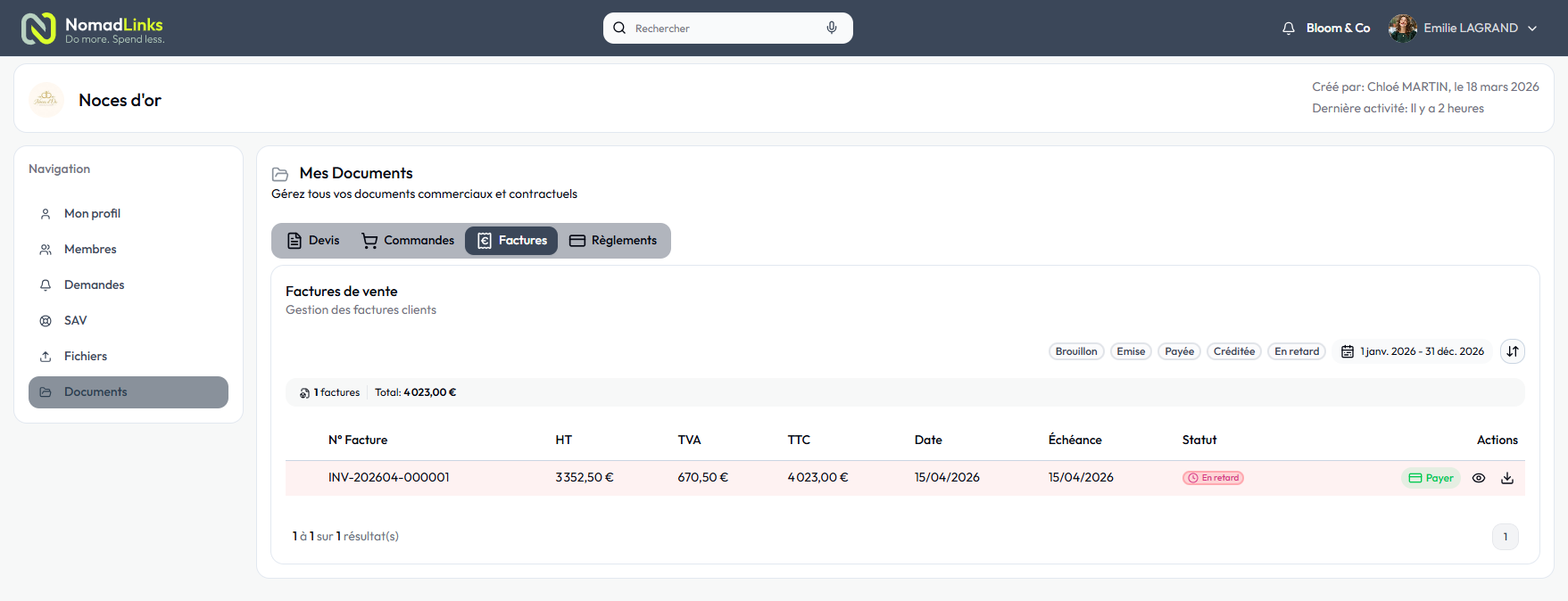This screenshot has height=601, width=1568.
Task: Activate voice search microphone icon
Action: [x=832, y=28]
